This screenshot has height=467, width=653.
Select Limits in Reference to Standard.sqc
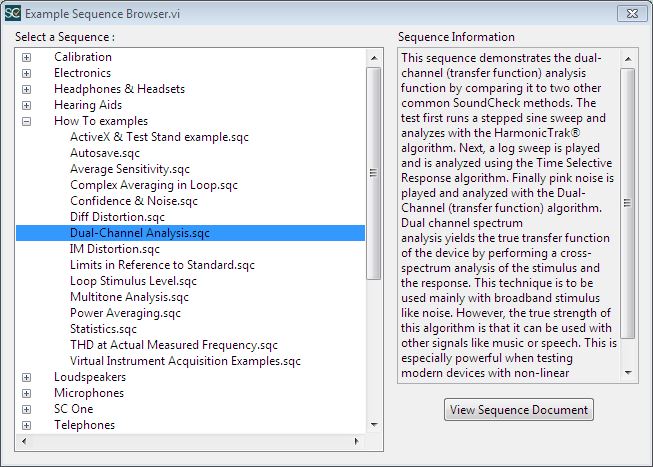(162, 265)
